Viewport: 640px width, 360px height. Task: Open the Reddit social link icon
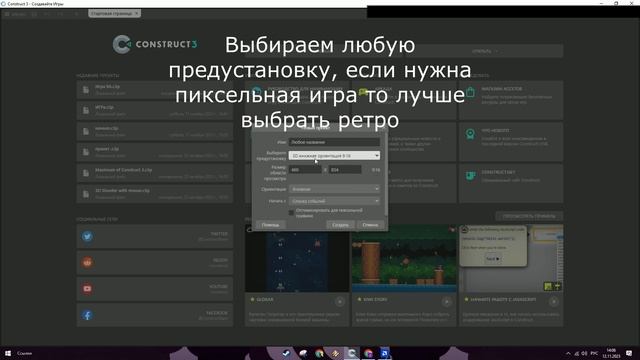[87, 262]
